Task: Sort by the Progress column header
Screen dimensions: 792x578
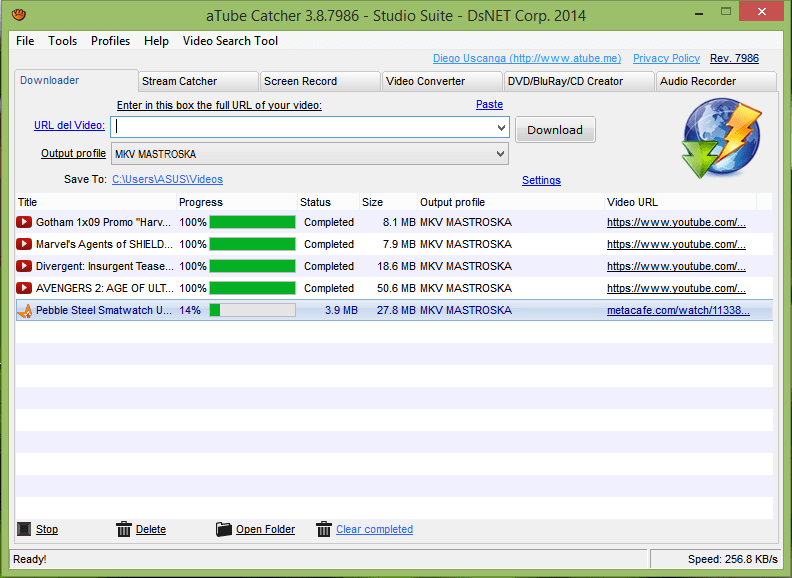Action: pyautogui.click(x=237, y=202)
